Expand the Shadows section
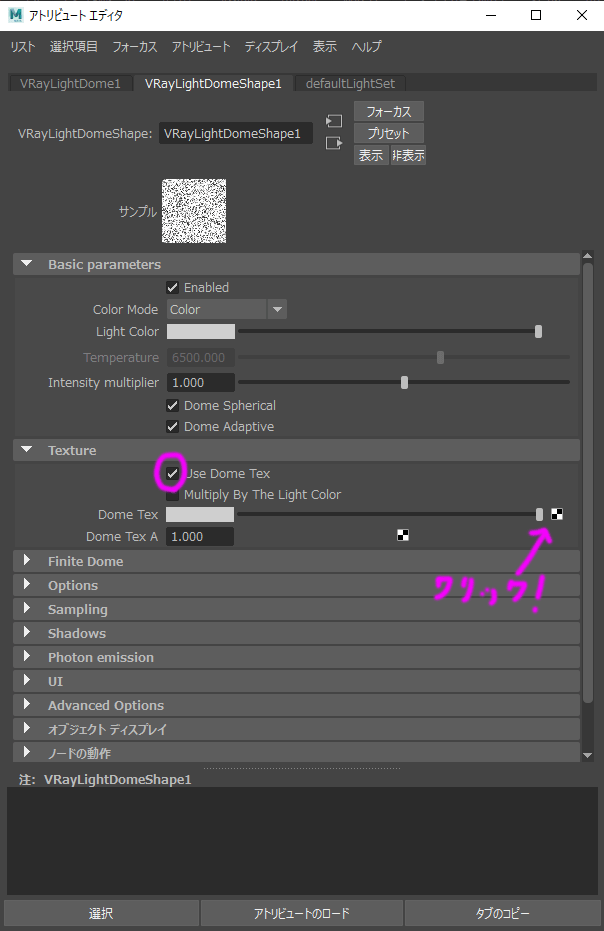Viewport: 604px width, 931px height. [27, 632]
